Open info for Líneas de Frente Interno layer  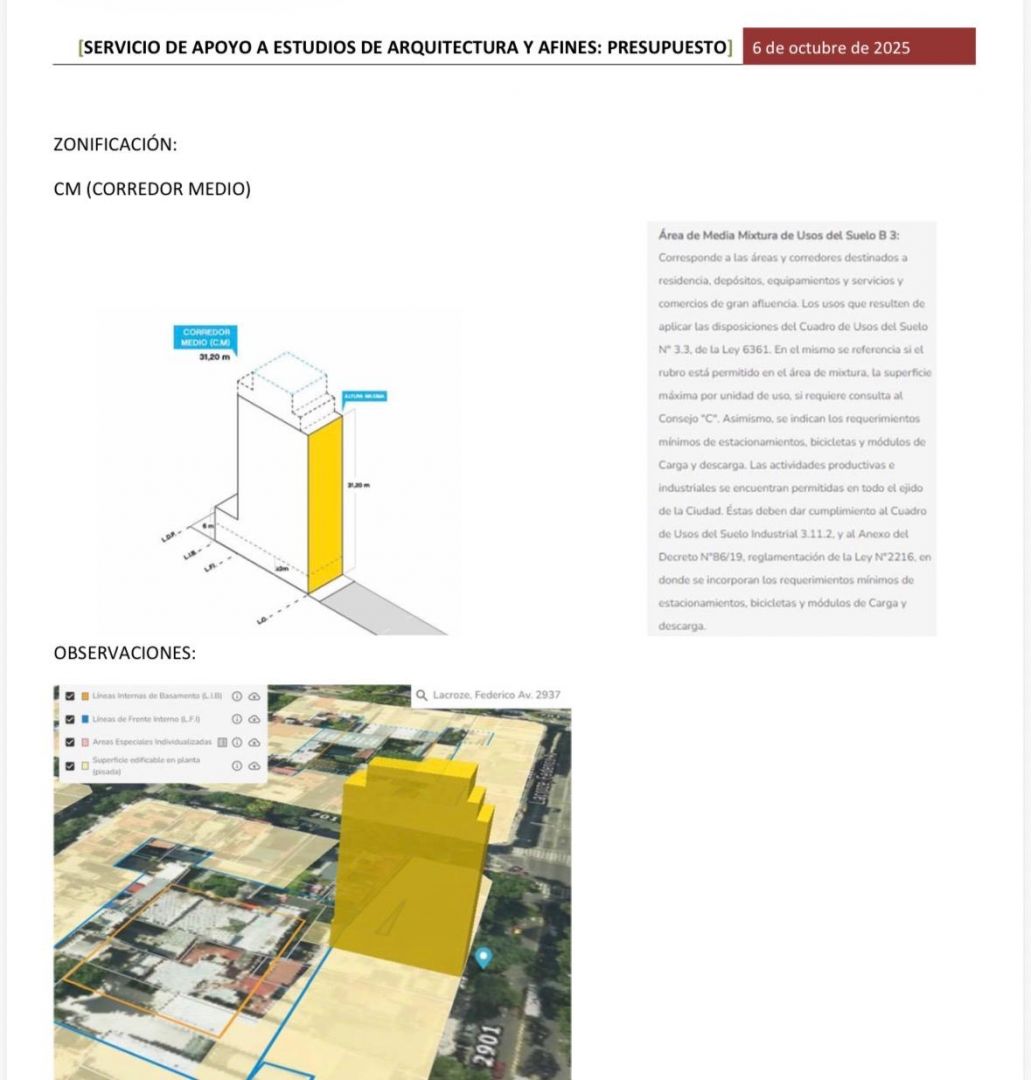click(237, 719)
